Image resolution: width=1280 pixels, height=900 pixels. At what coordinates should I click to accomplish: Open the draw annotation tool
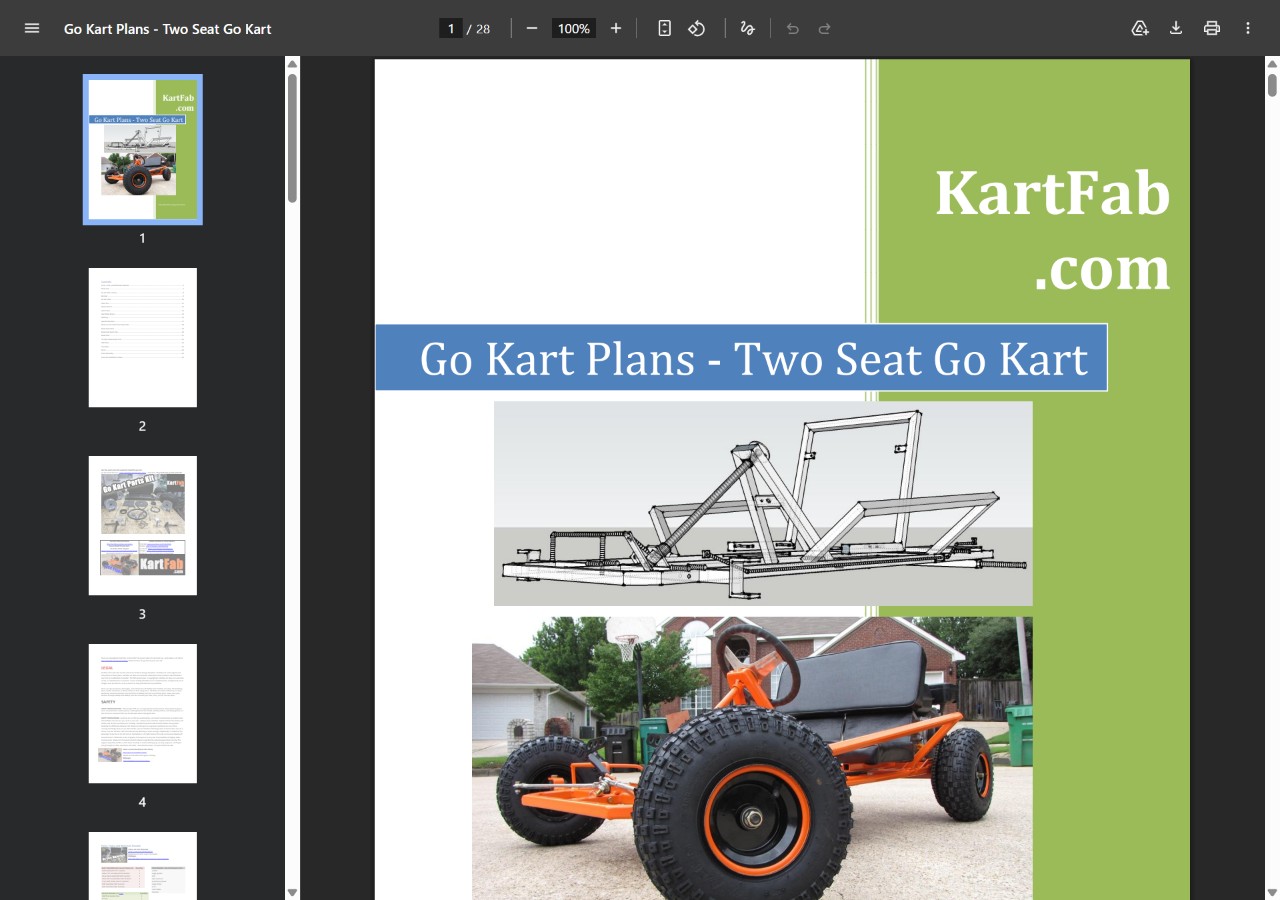[747, 28]
